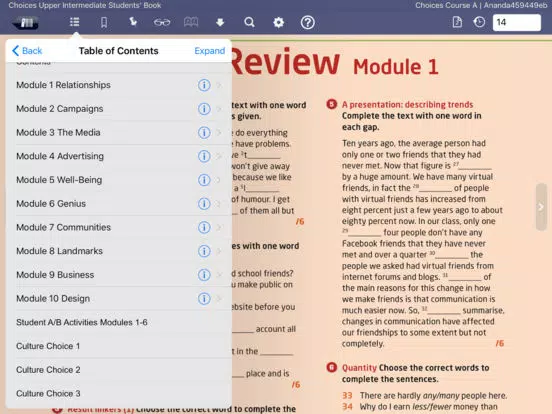This screenshot has height=414, width=552.
Task: Open the history clock icon
Action: click(x=479, y=22)
